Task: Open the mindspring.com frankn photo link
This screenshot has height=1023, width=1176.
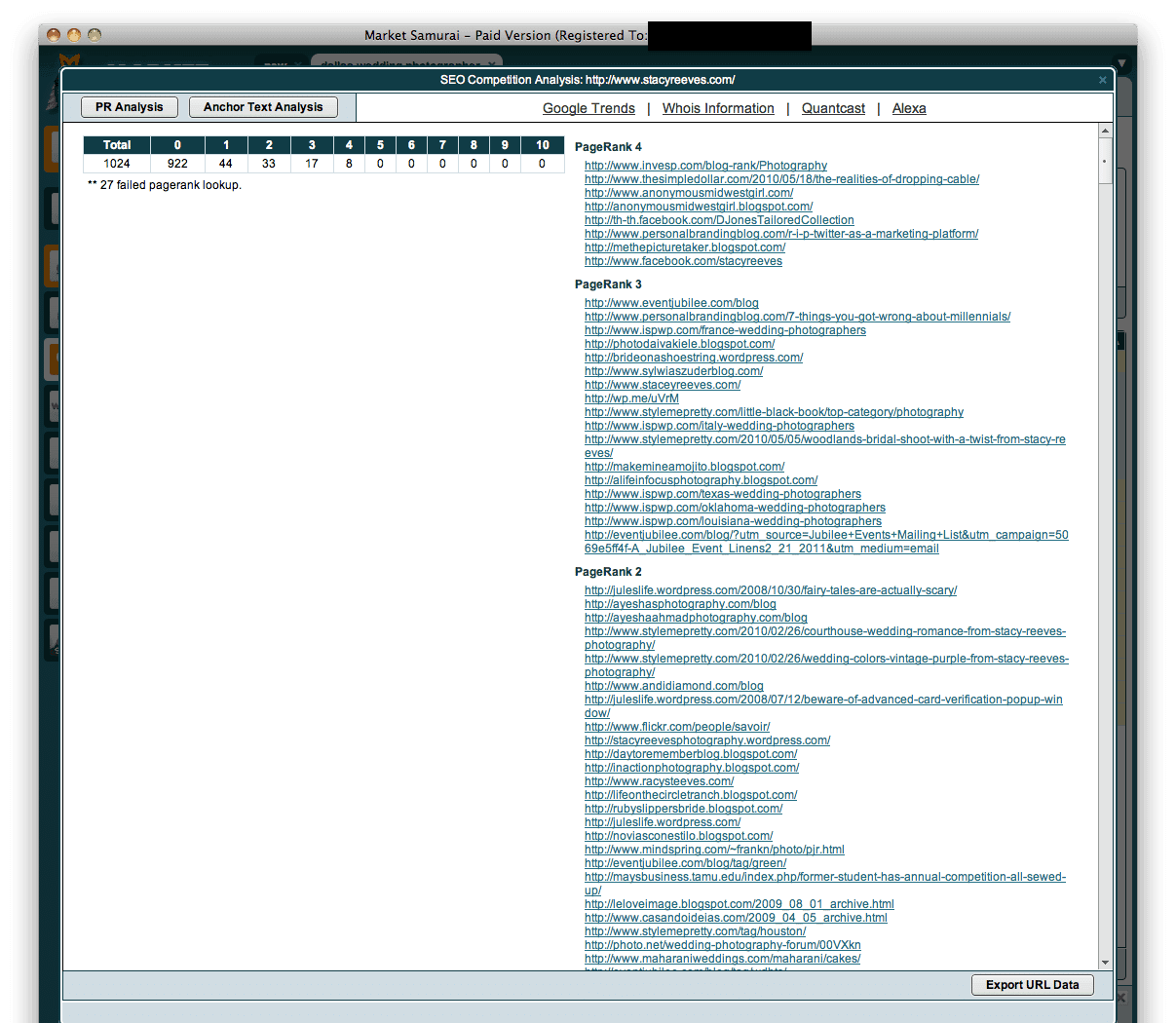Action: 714,850
